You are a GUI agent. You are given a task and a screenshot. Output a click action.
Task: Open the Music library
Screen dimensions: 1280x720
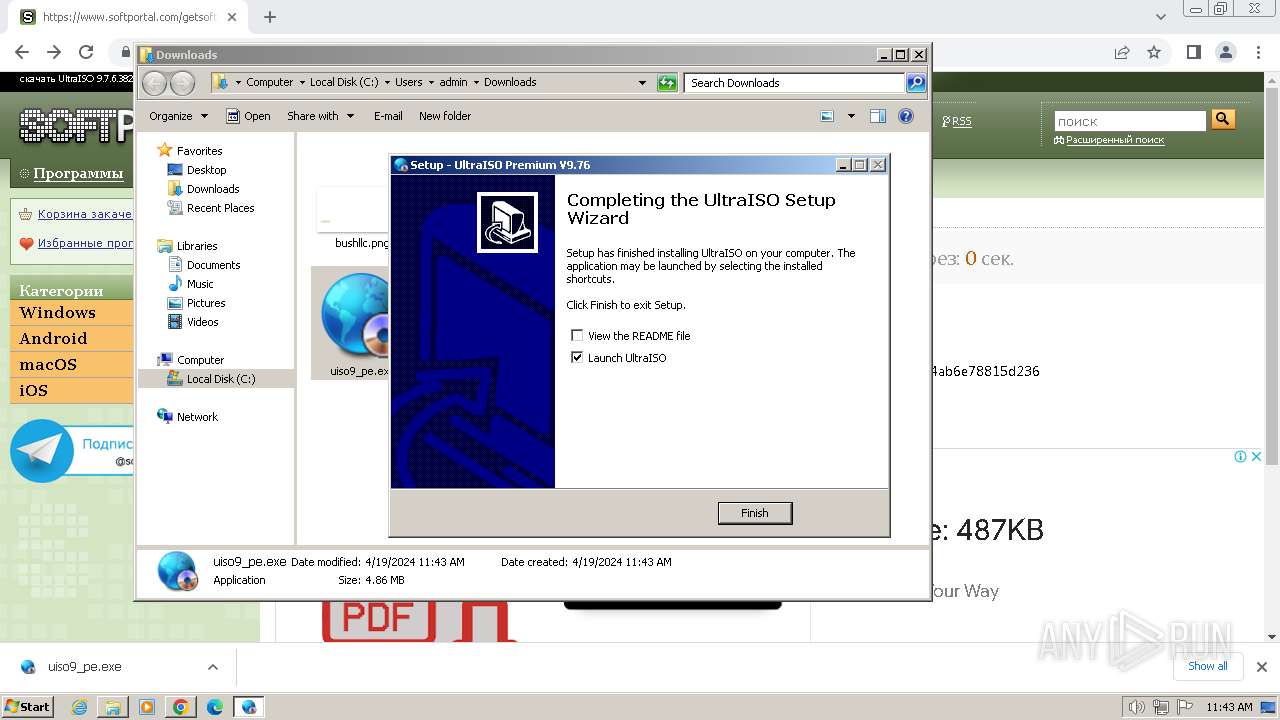point(200,284)
